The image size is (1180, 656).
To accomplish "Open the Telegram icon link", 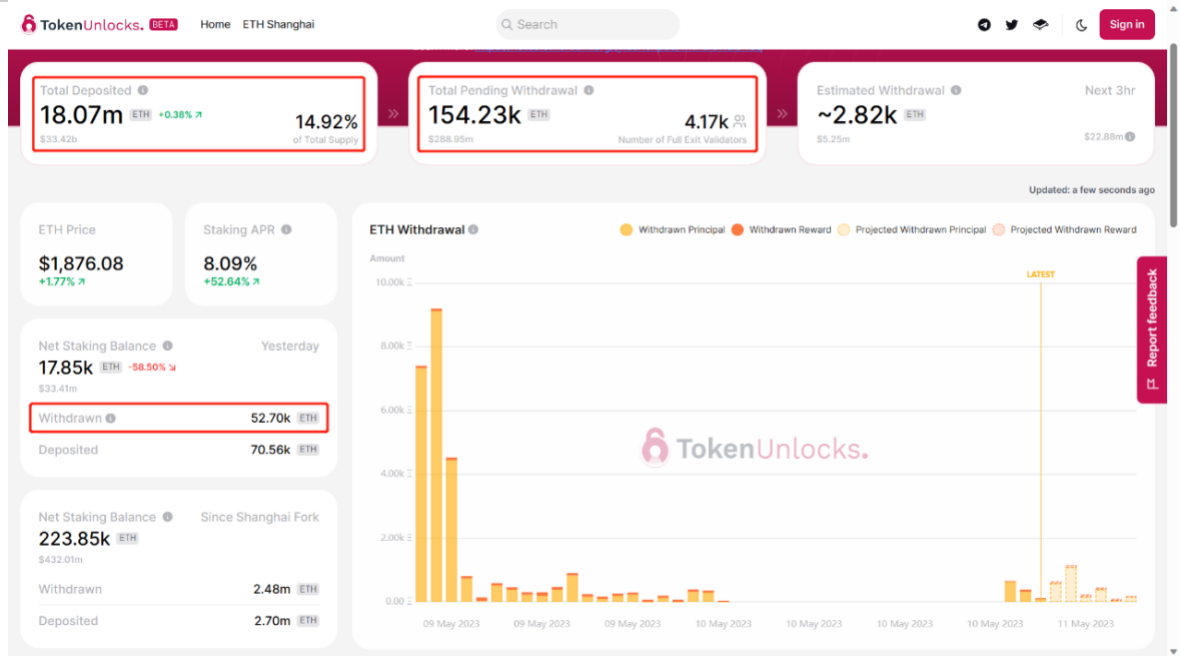I will pos(984,25).
